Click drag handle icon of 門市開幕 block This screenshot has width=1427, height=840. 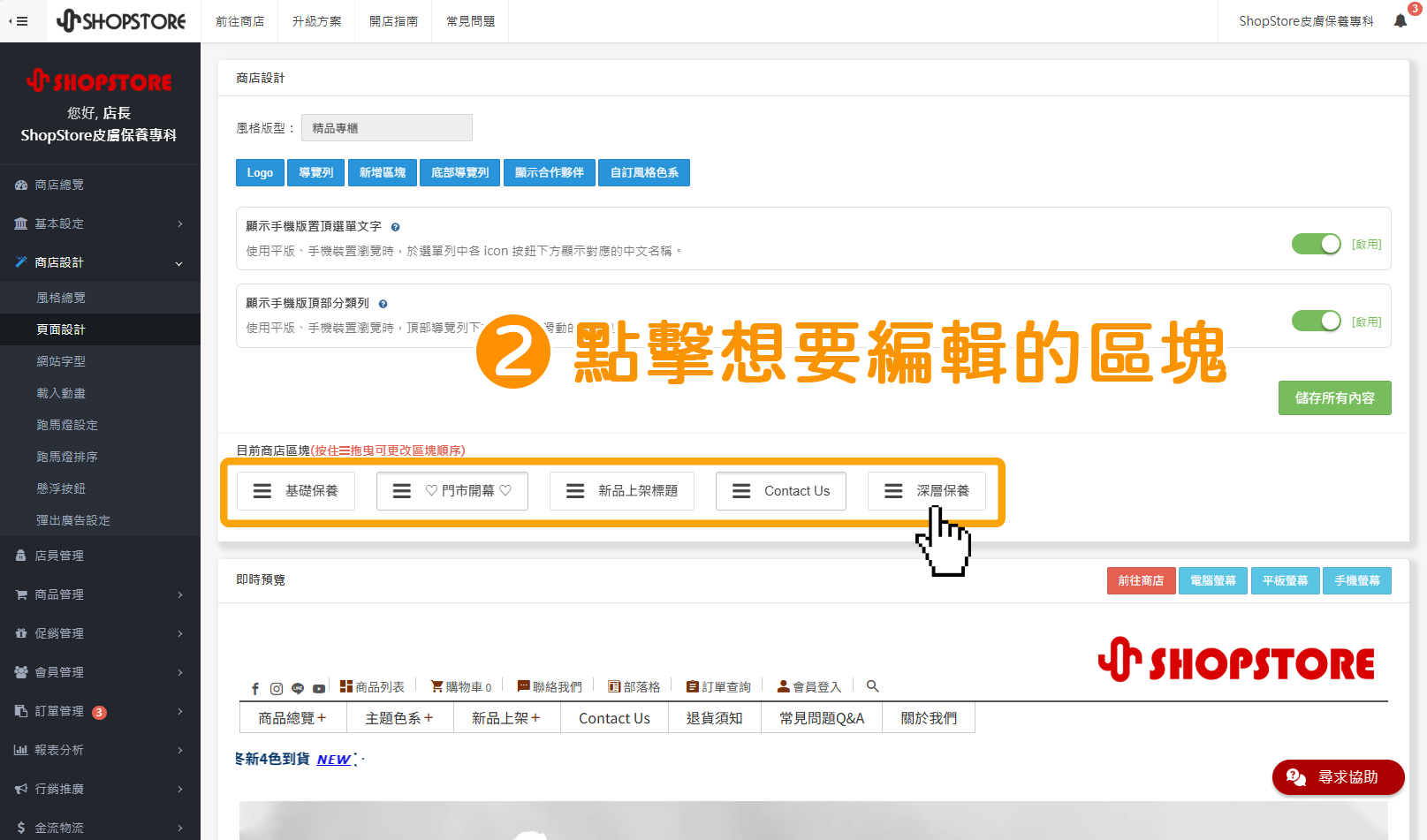tap(402, 491)
